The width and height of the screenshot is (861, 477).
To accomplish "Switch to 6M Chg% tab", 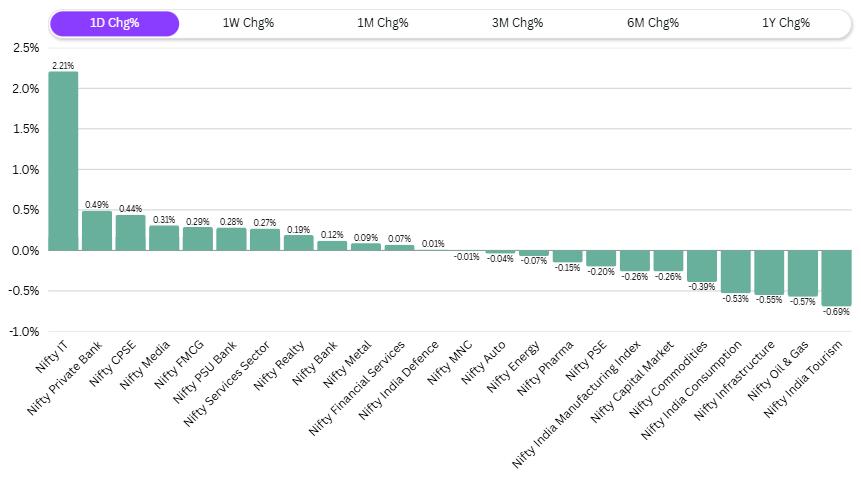I will point(652,24).
